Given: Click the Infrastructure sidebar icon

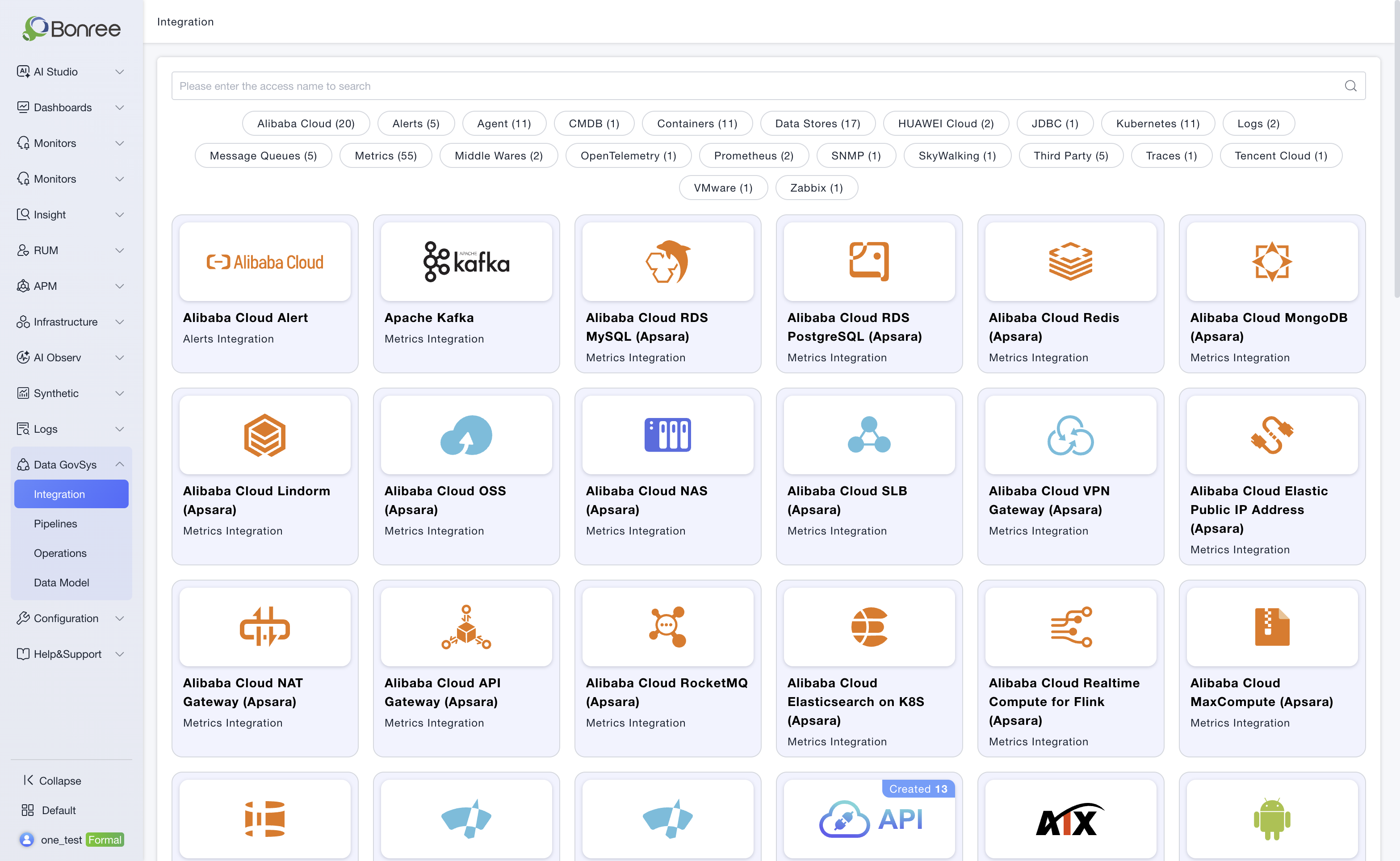Looking at the screenshot, I should pos(23,322).
